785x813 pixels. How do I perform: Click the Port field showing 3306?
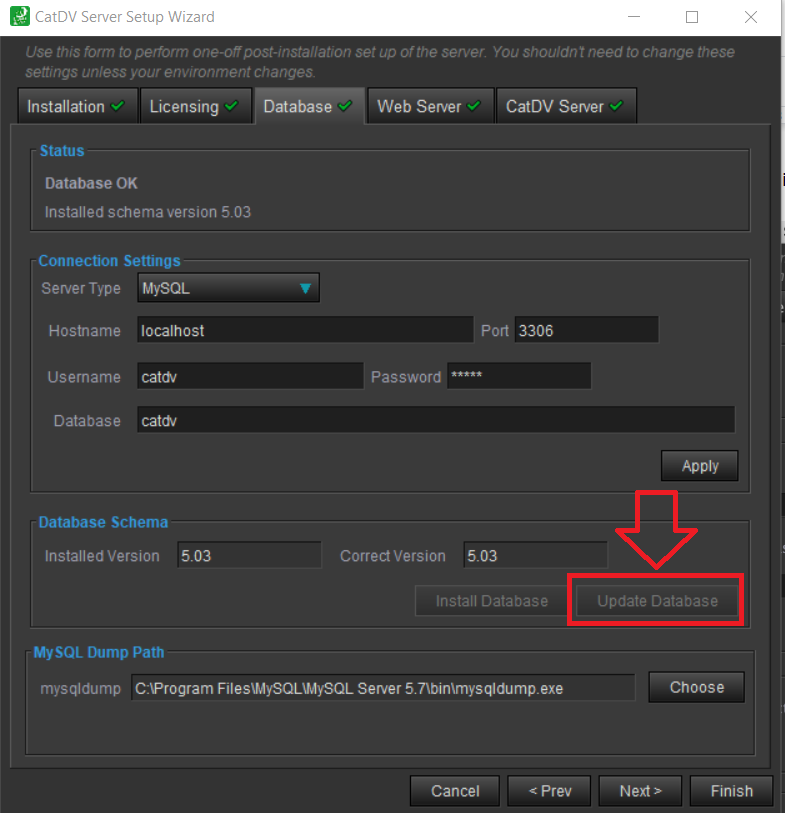pos(586,330)
